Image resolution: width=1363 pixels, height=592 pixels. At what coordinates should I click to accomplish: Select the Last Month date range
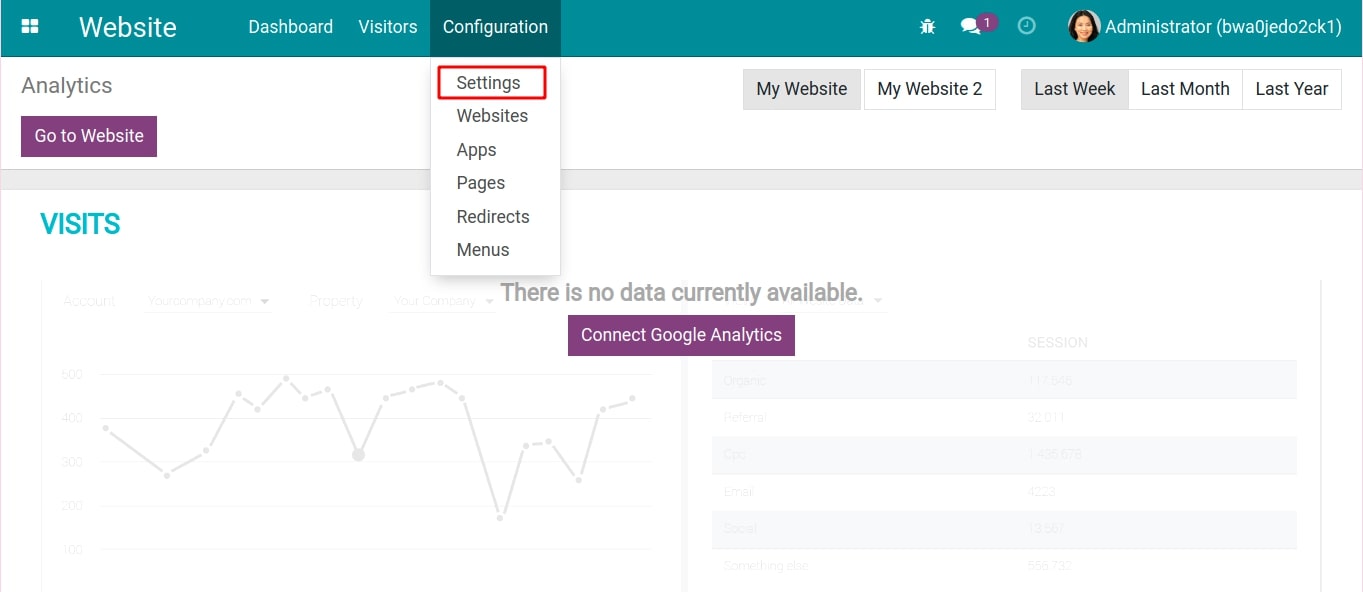(x=1185, y=89)
